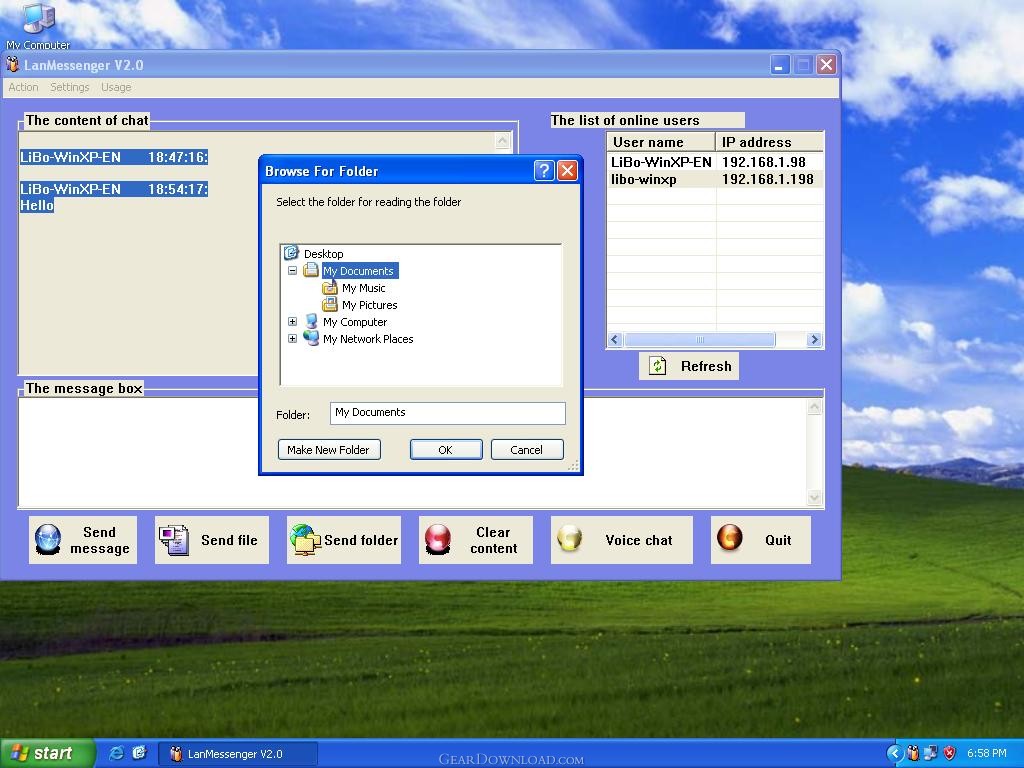The width and height of the screenshot is (1024, 768).
Task: Click the Send message globe icon
Action: [x=48, y=539]
